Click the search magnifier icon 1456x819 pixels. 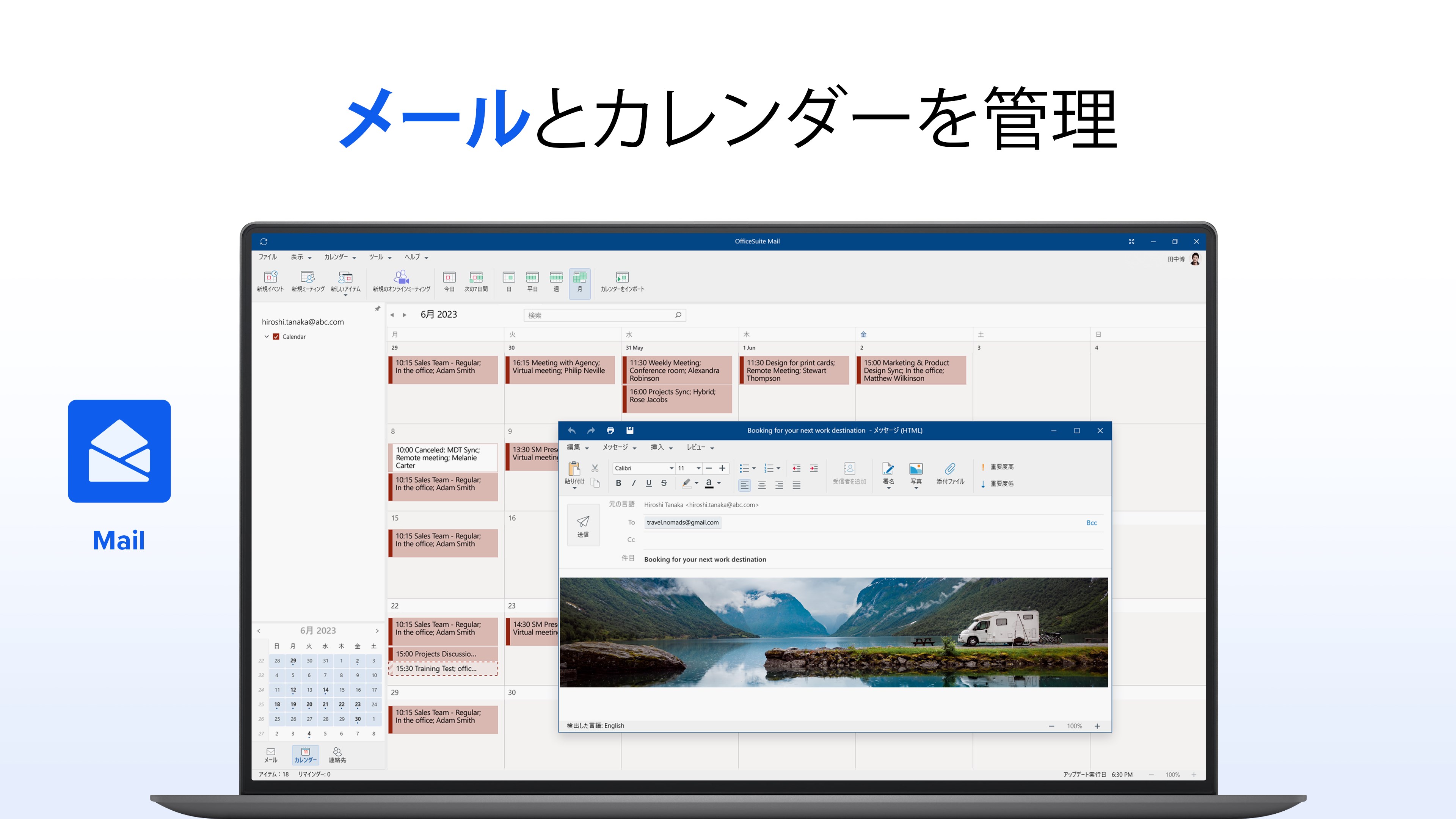[678, 315]
